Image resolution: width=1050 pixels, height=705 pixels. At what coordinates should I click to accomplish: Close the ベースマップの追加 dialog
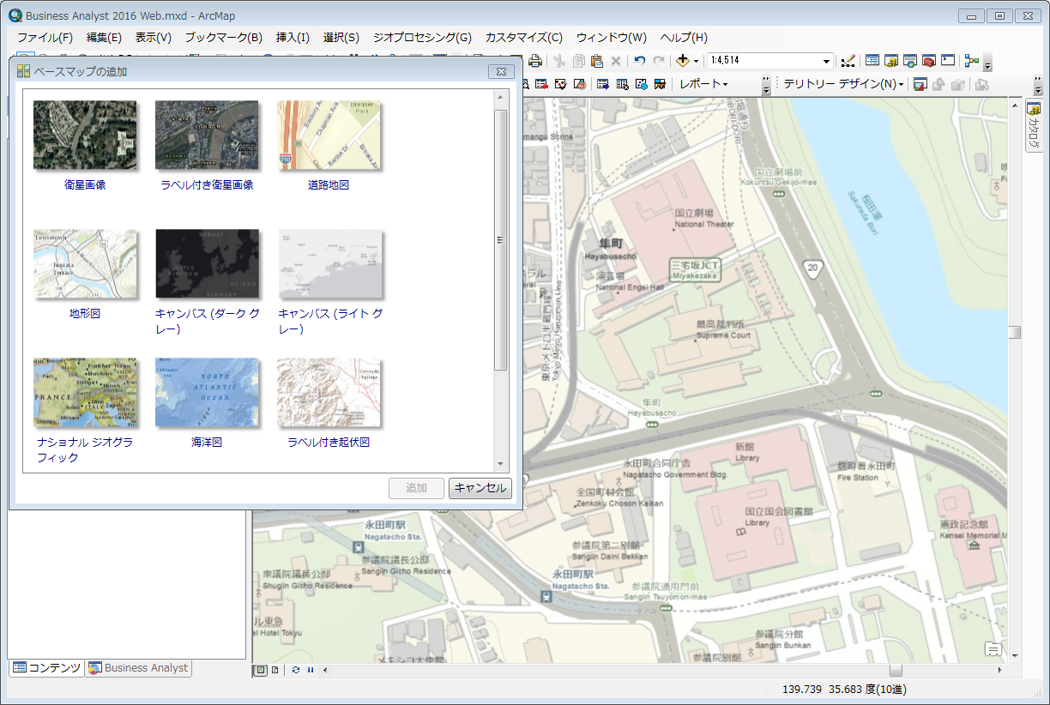pyautogui.click(x=501, y=72)
